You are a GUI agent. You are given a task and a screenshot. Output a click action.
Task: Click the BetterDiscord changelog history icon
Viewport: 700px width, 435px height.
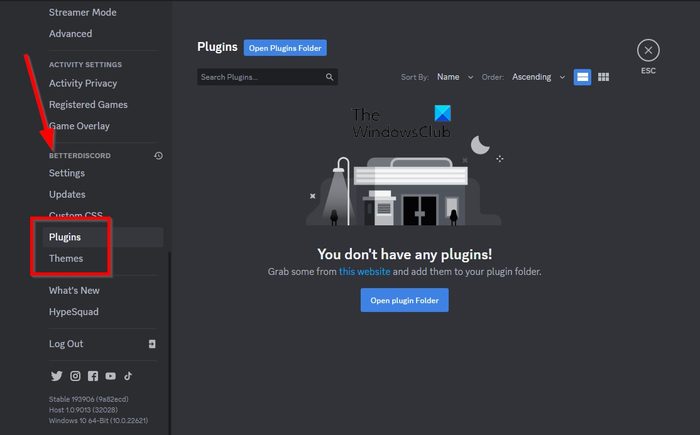(x=158, y=155)
